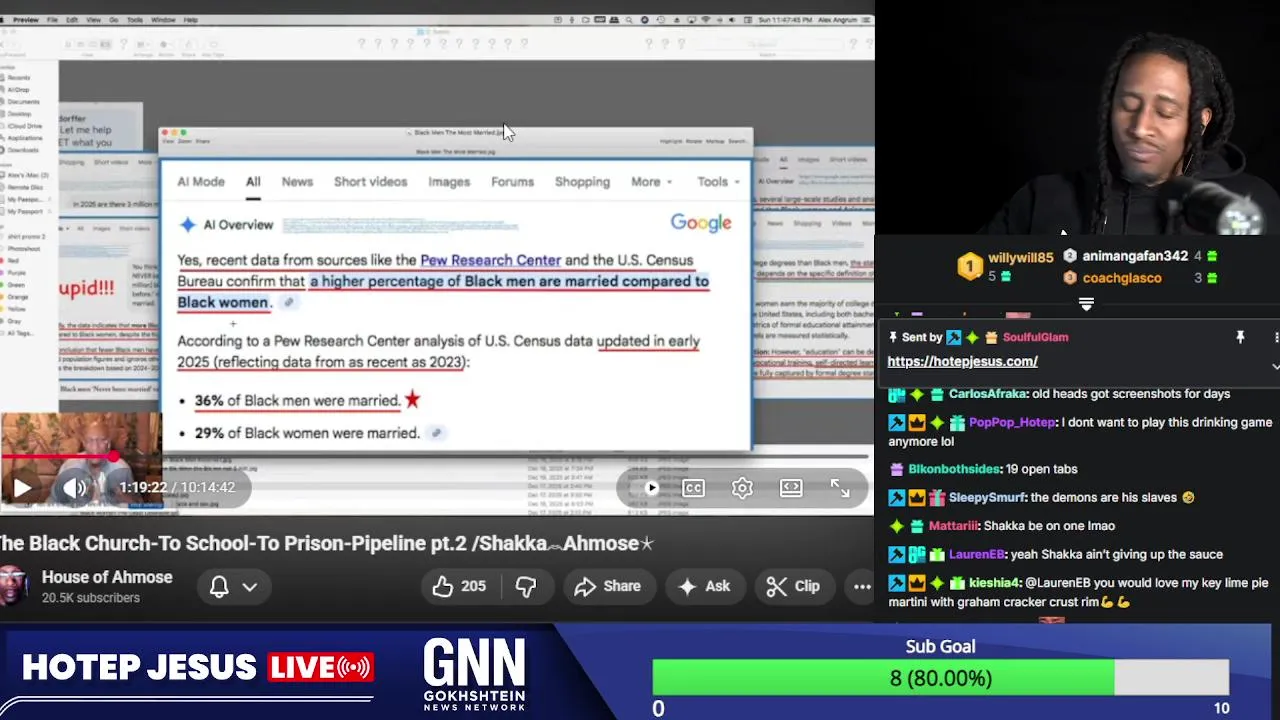
Task: Open the https://hotepjesus.com/ pinned link
Action: point(962,361)
